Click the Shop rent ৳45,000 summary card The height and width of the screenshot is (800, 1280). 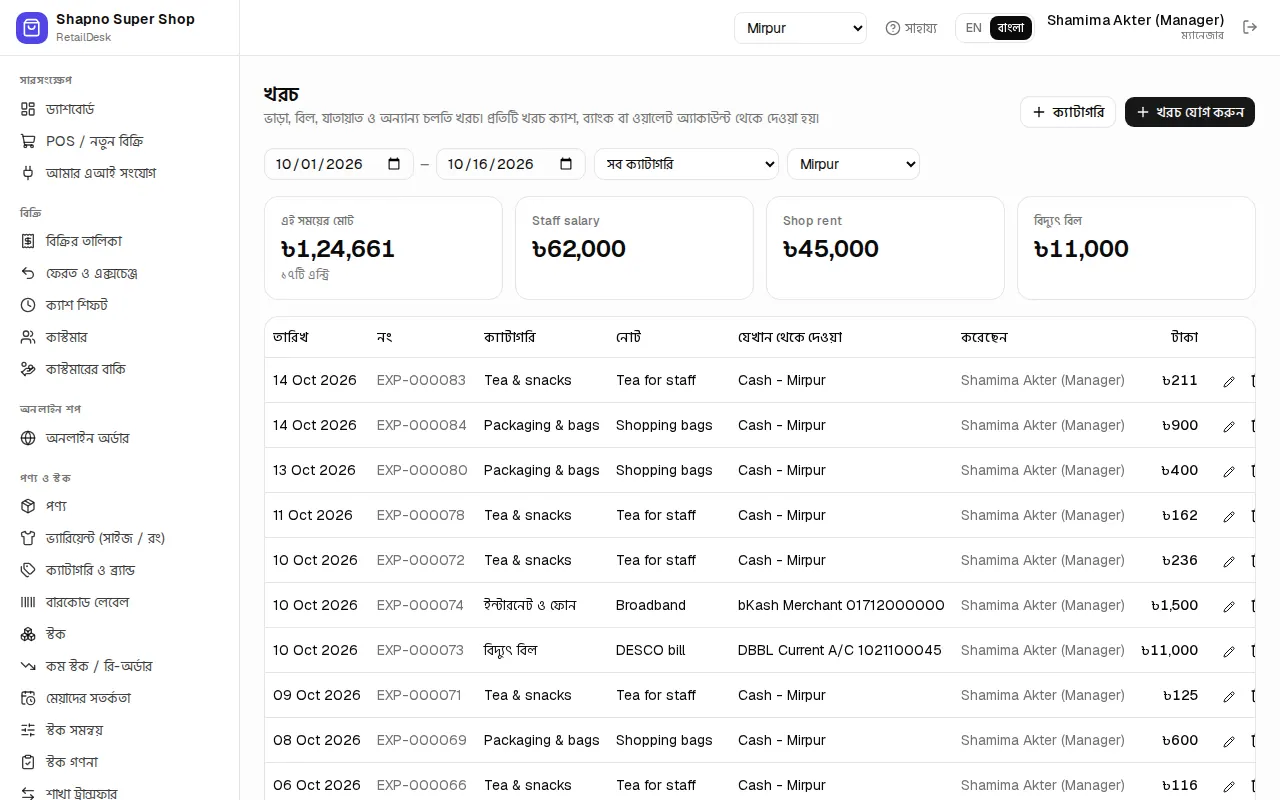[885, 248]
